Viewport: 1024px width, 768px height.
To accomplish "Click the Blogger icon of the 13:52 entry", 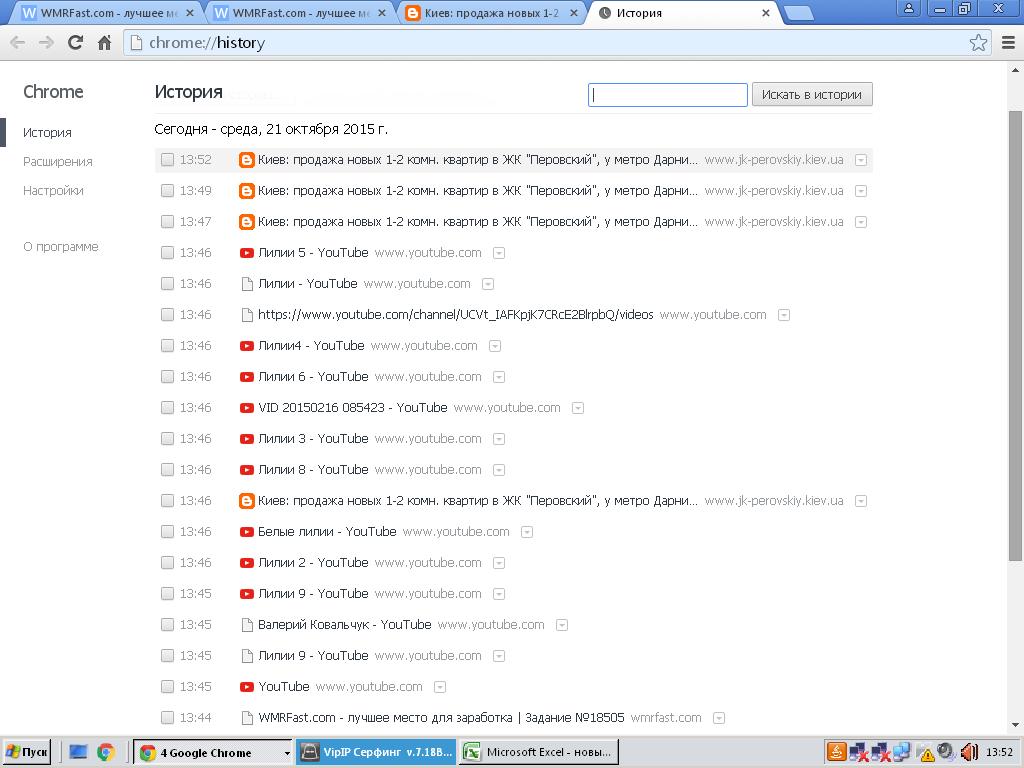I will pos(246,160).
